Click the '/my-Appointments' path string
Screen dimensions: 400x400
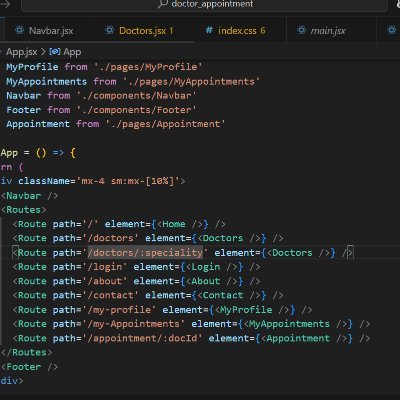[133, 324]
